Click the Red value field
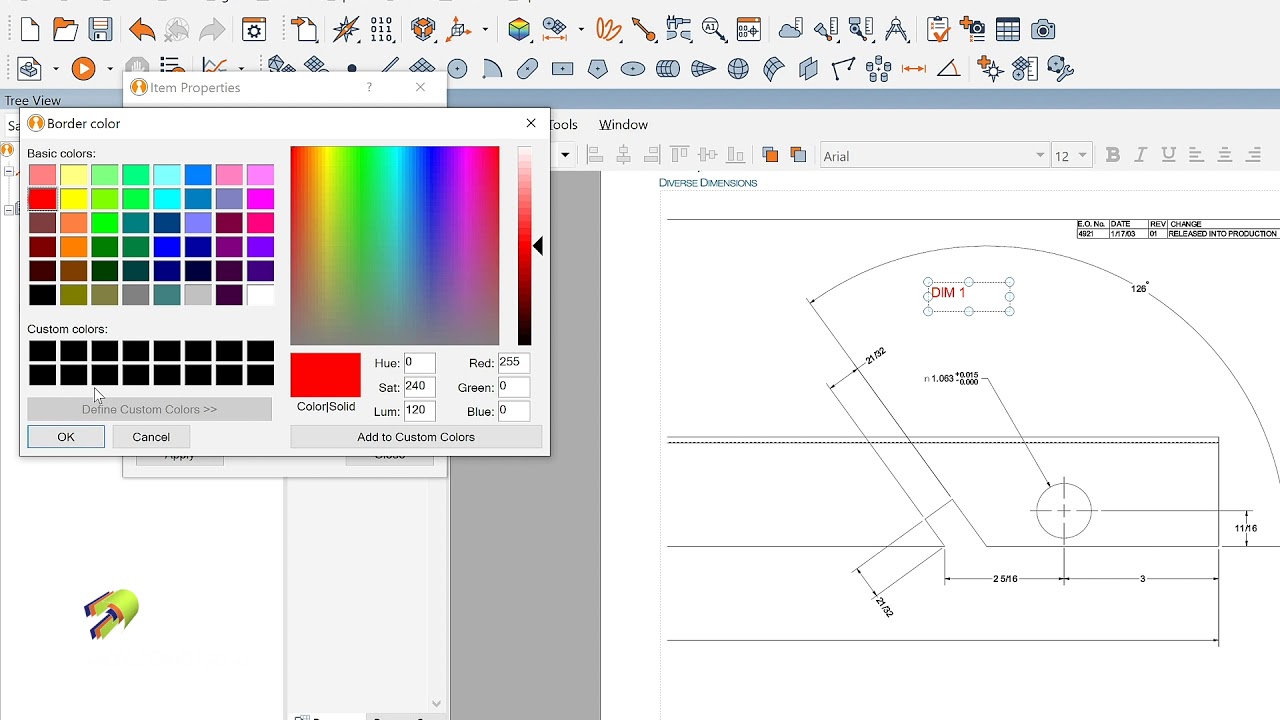The image size is (1280, 720). pyautogui.click(x=513, y=362)
